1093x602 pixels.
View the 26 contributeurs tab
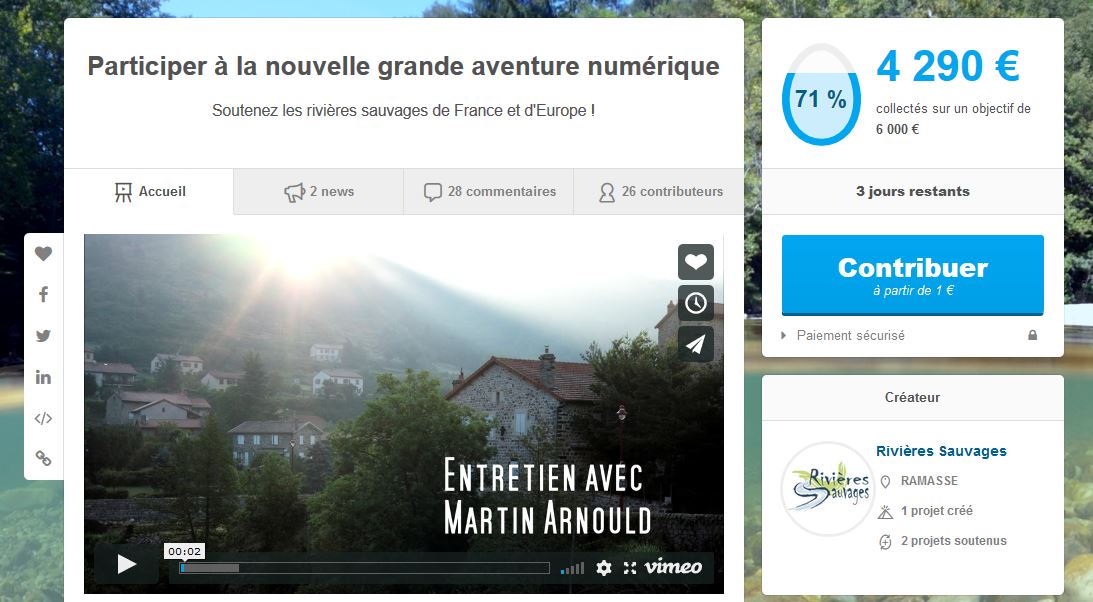[659, 192]
